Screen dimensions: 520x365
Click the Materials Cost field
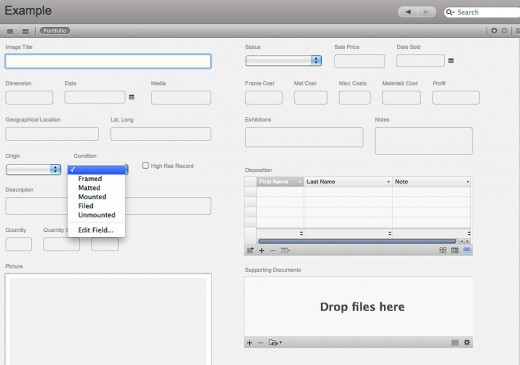tap(401, 98)
